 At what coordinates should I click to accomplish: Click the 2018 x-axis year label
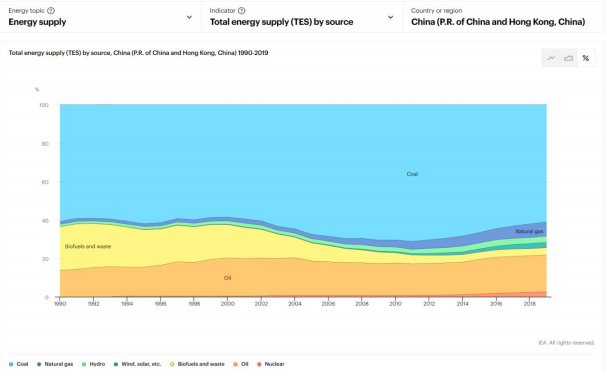pyautogui.click(x=530, y=304)
